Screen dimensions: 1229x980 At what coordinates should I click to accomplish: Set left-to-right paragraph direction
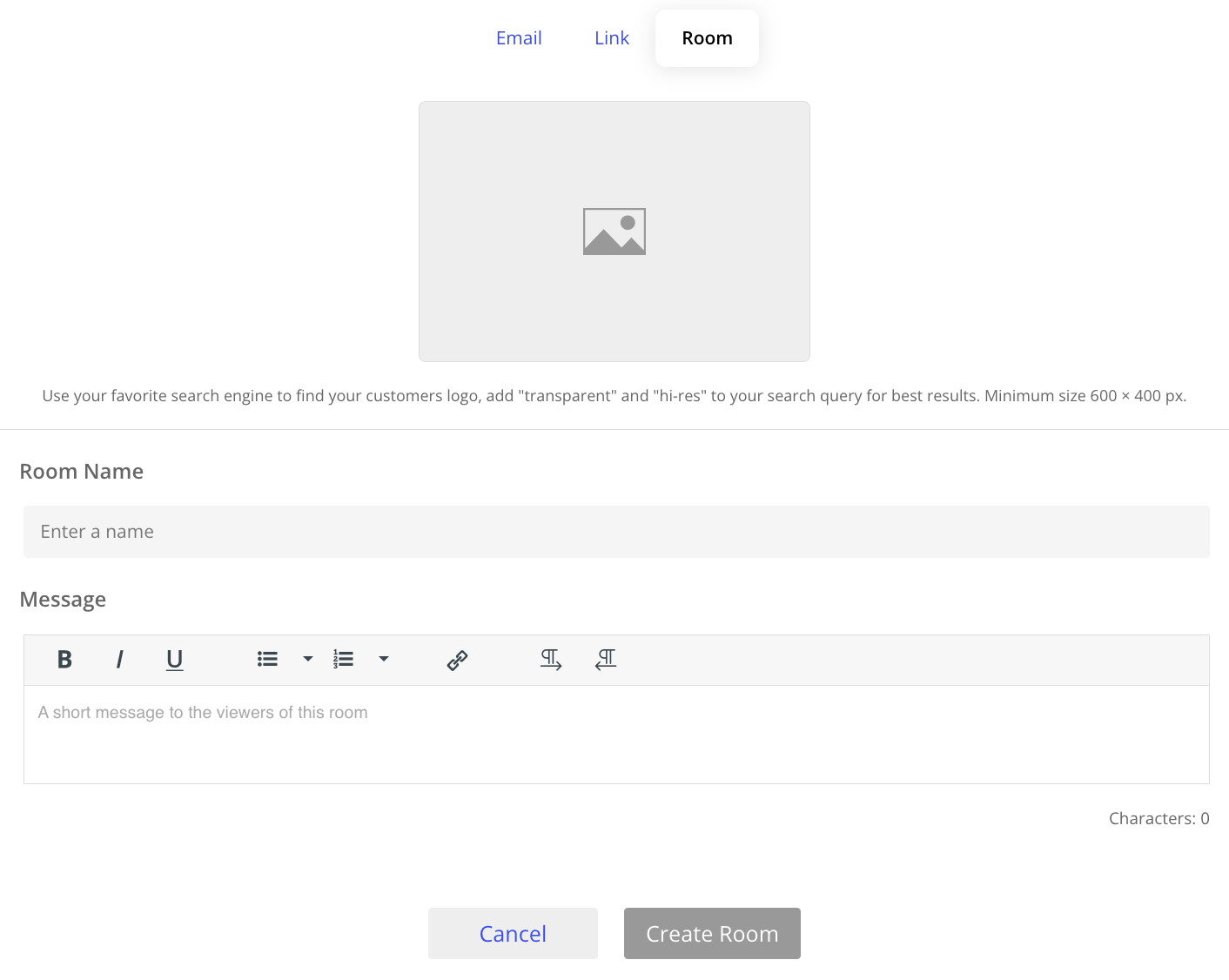(551, 660)
